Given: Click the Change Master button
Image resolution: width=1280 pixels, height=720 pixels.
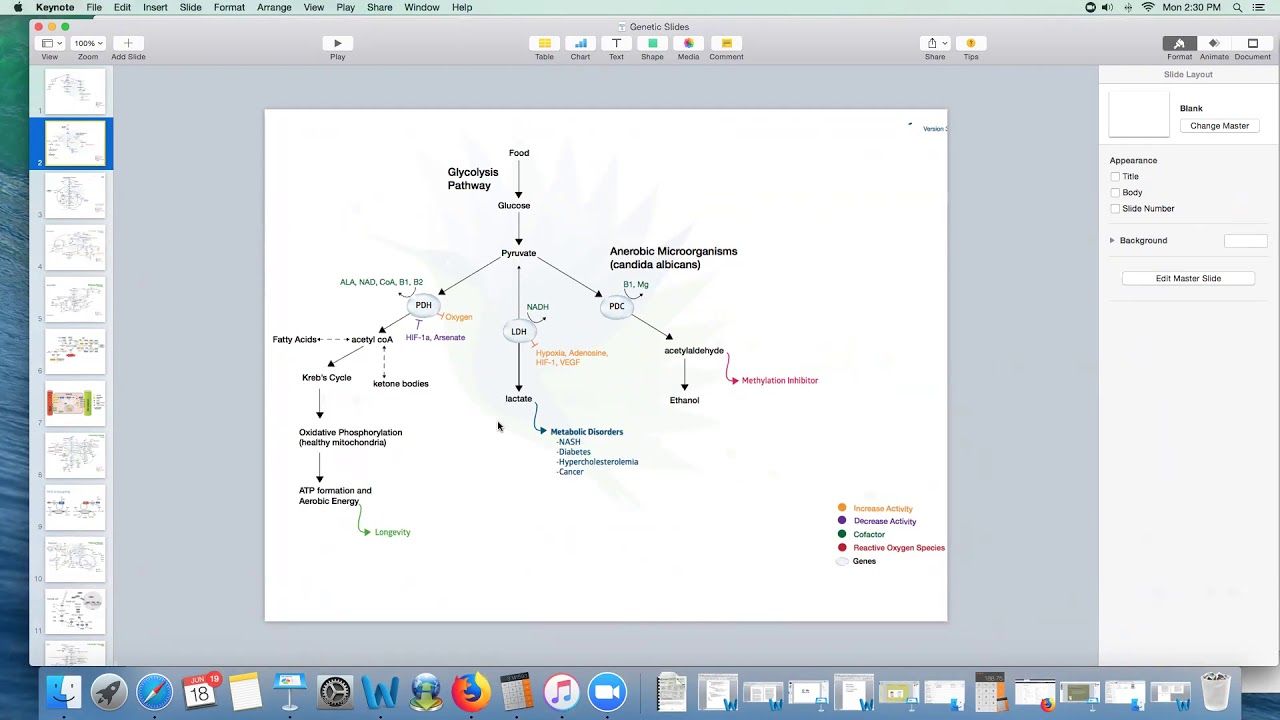Looking at the screenshot, I should [x=1219, y=126].
